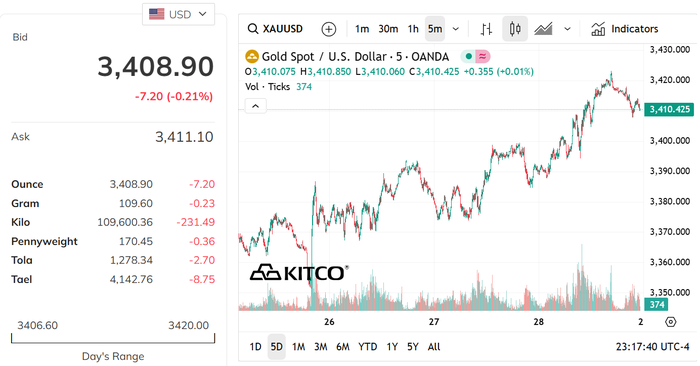Expand the chart style dropdown arrow

(x=567, y=29)
